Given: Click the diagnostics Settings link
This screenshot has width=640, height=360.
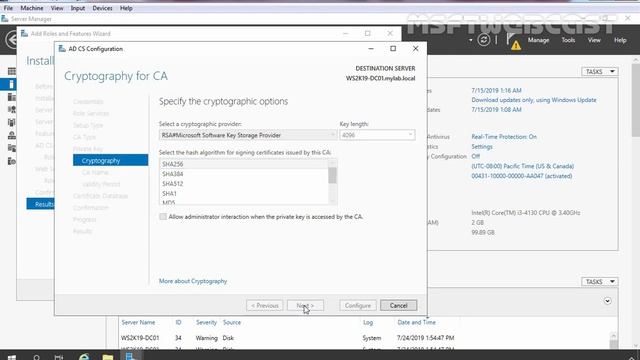Looking at the screenshot, I should (482, 147).
